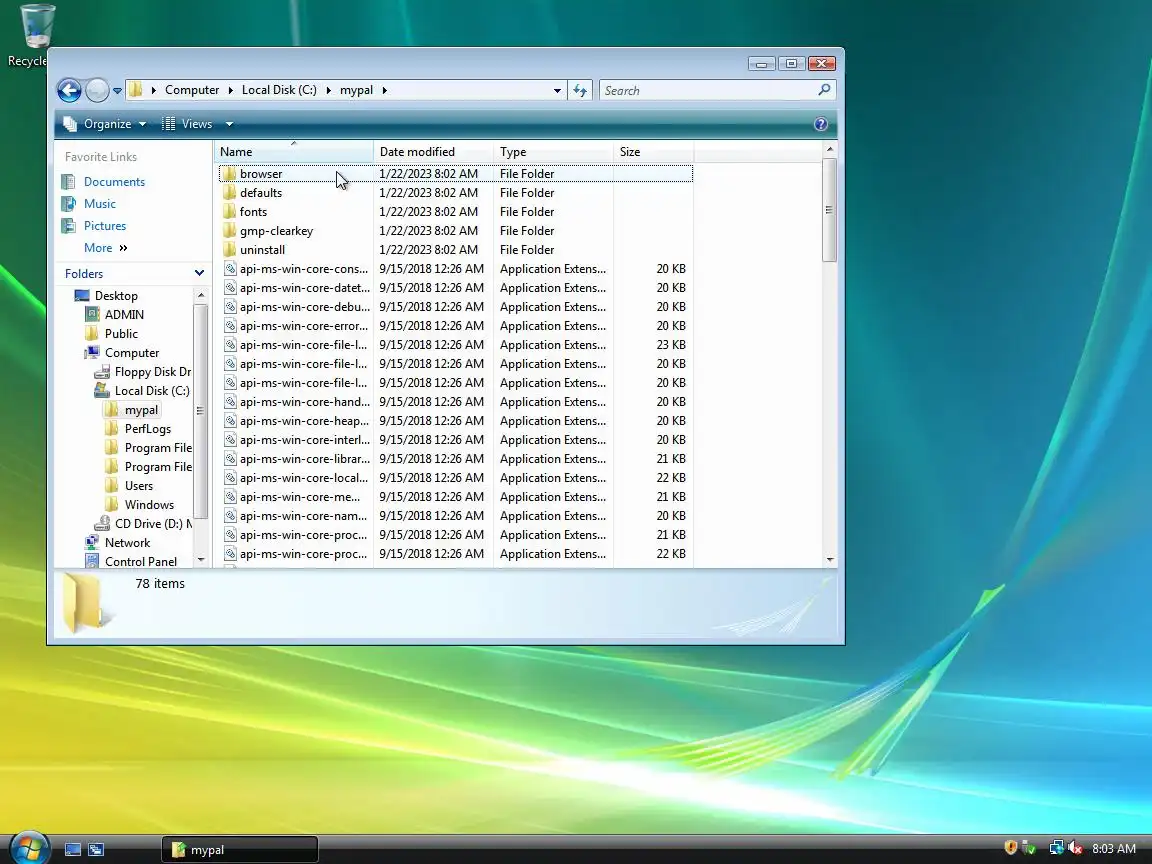The image size is (1152, 864).
Task: Select Control Panel in folder tree
Action: tap(140, 562)
